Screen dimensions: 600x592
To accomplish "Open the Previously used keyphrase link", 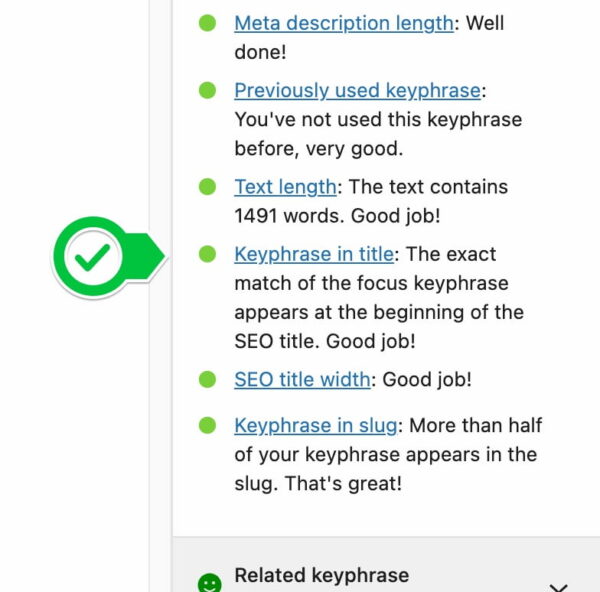I will [x=357, y=91].
